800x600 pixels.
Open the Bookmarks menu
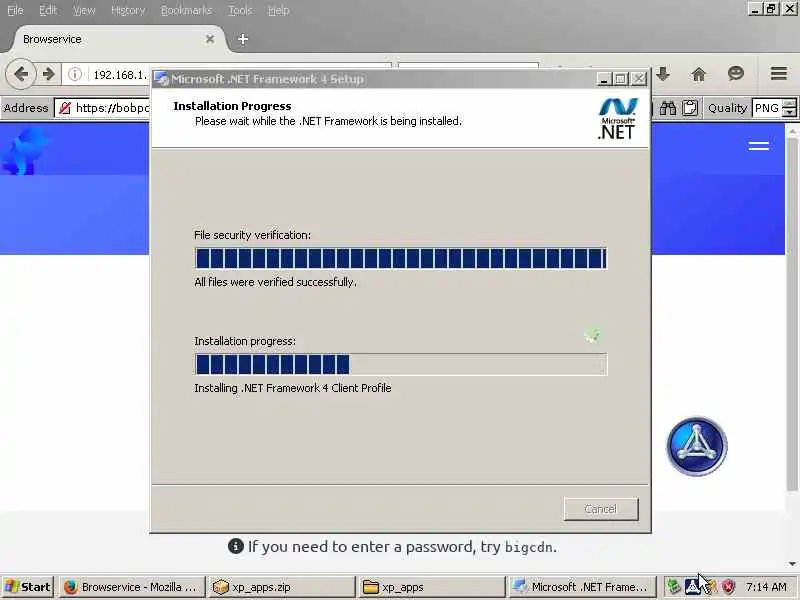[x=186, y=10]
